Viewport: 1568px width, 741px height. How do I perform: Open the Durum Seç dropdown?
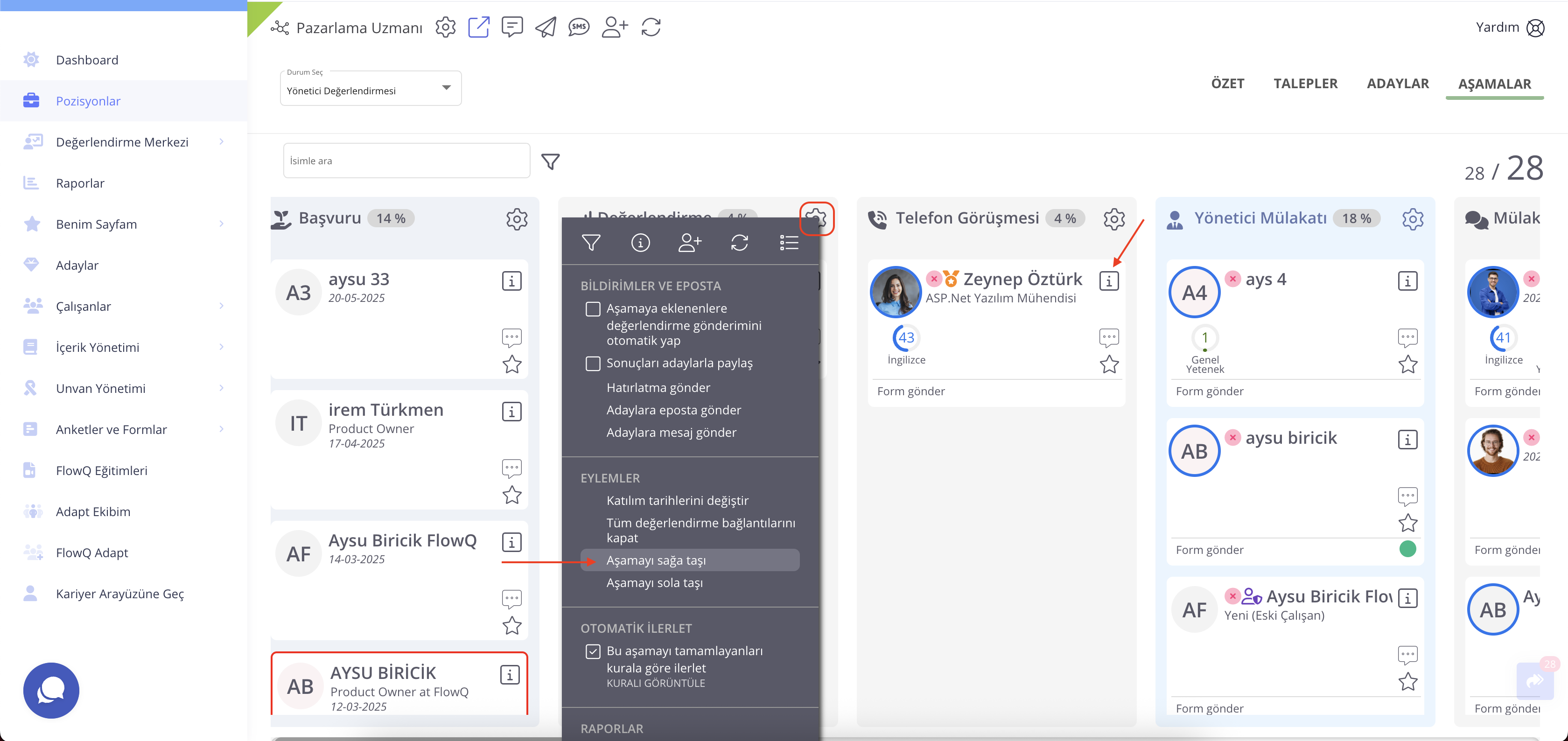[371, 89]
